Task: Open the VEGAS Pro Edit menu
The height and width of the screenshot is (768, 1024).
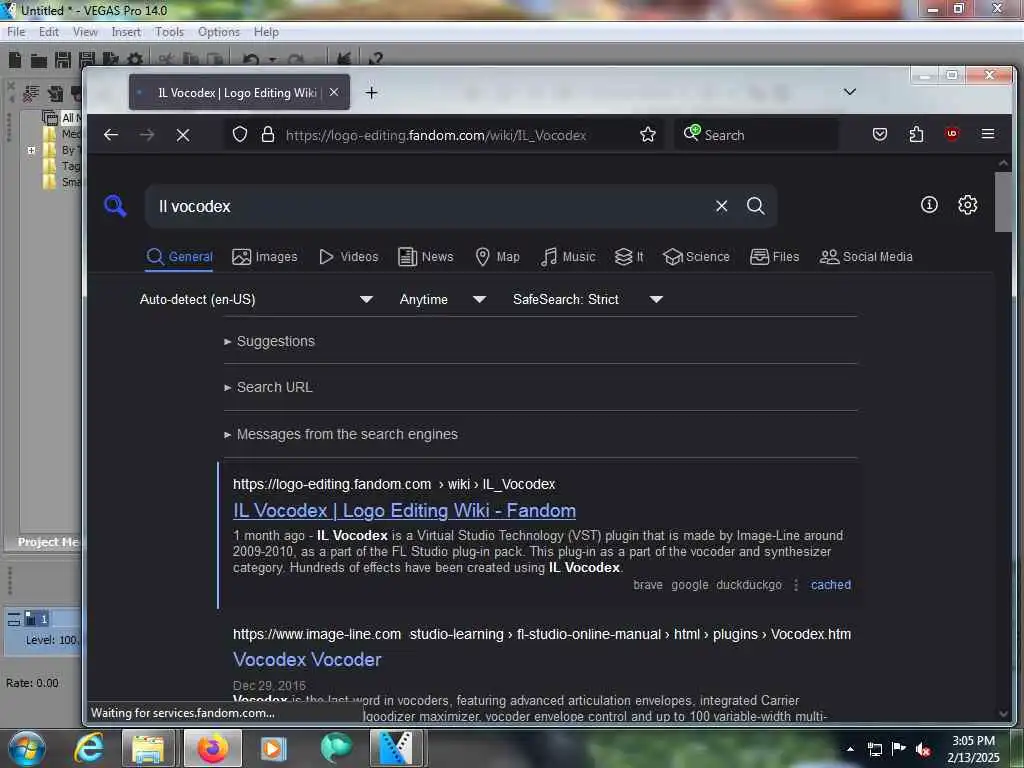Action: [48, 32]
